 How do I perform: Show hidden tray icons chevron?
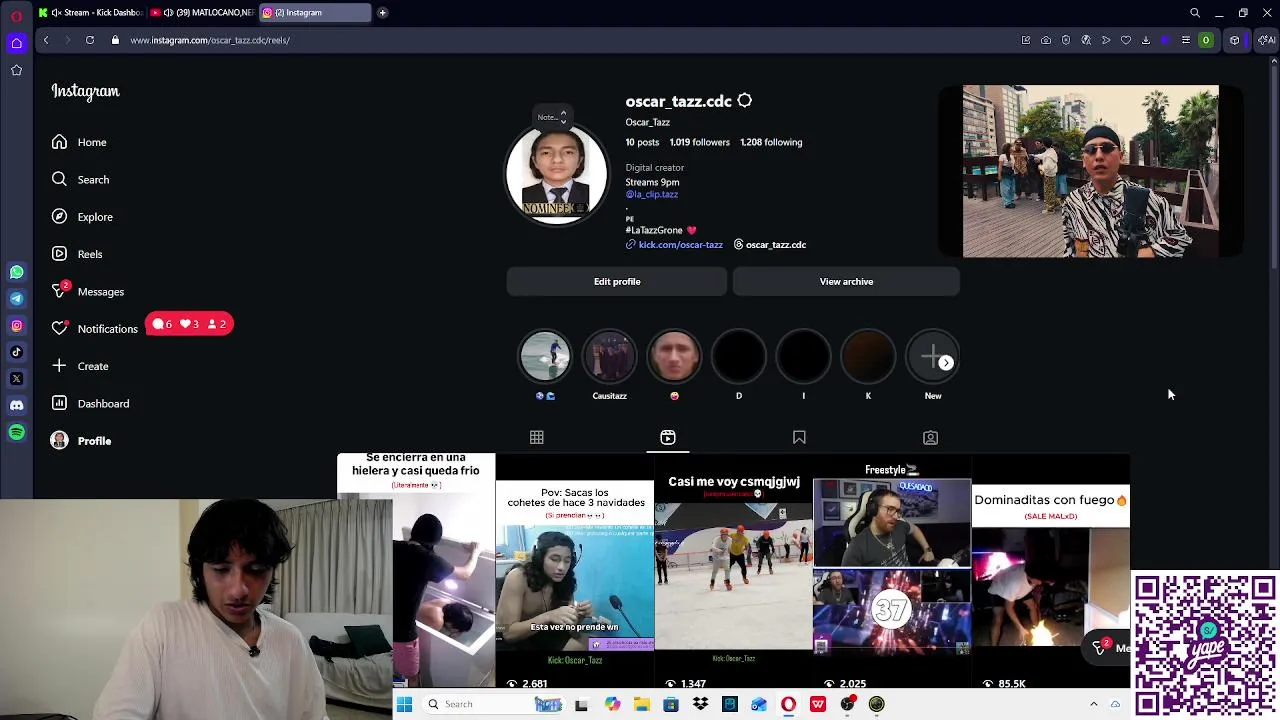click(1093, 704)
